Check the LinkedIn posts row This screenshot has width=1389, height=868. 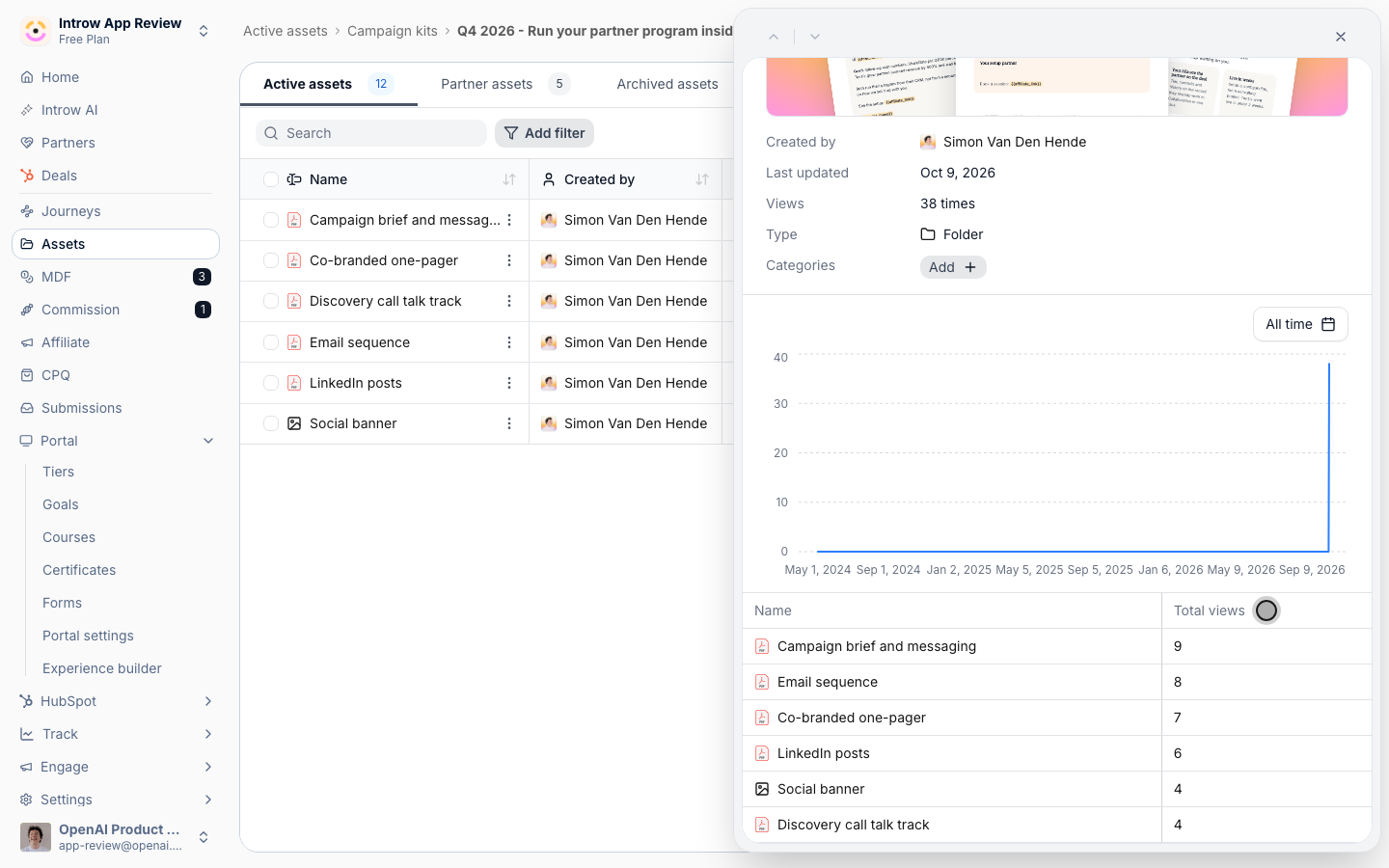(271, 383)
